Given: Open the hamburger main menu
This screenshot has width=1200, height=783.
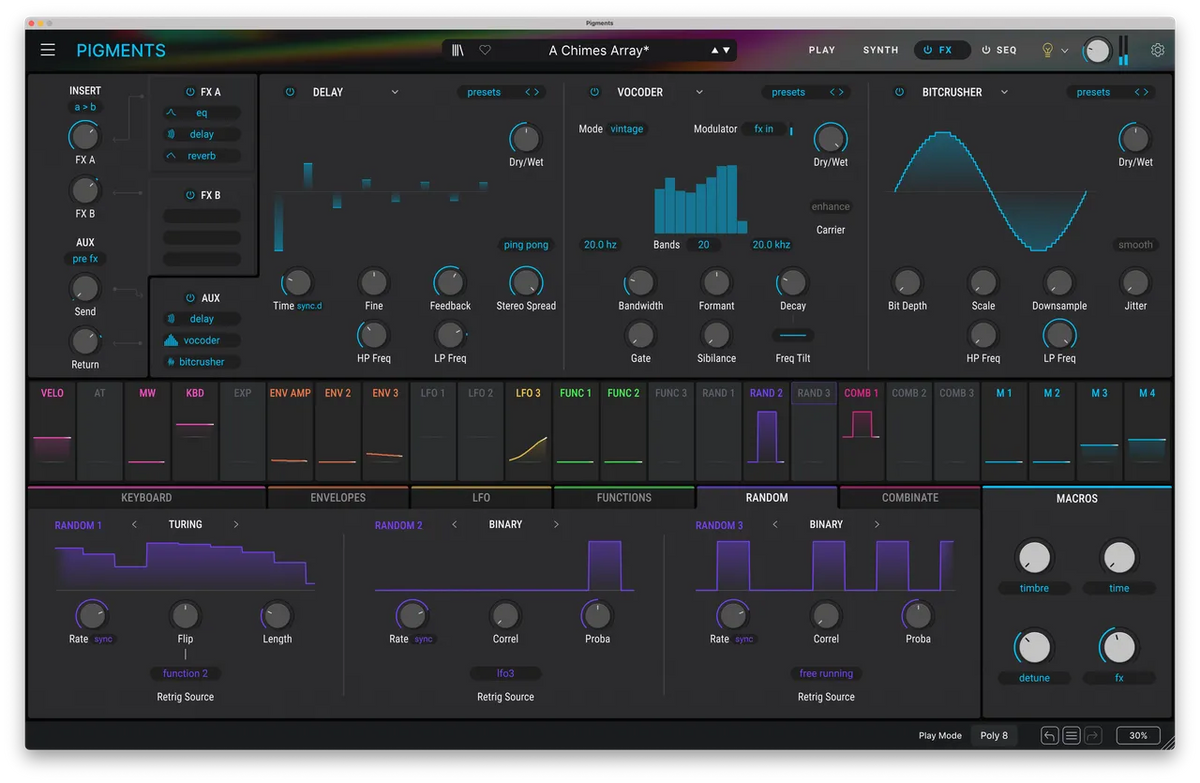Looking at the screenshot, I should 48,50.
